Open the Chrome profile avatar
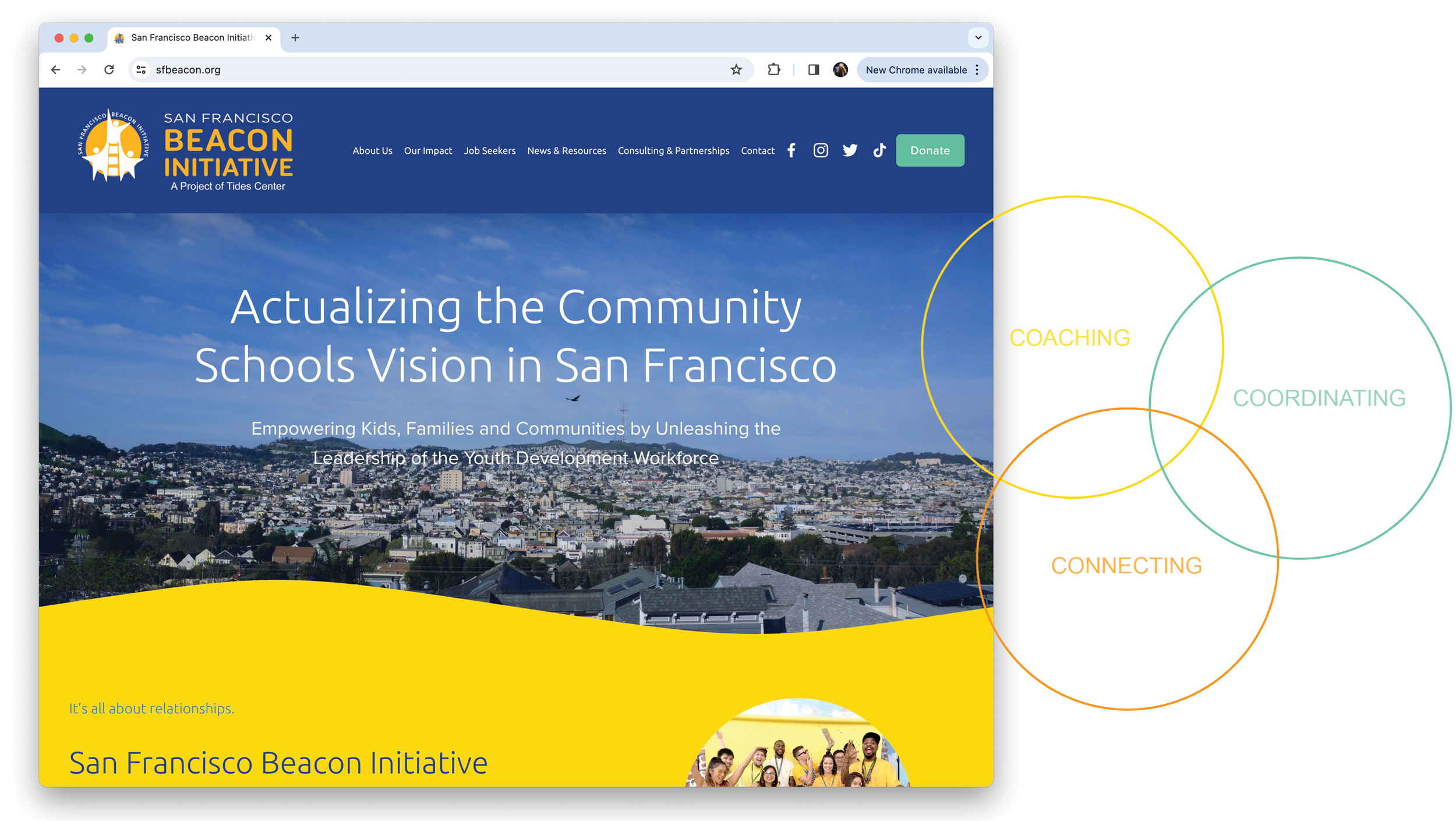 point(840,70)
